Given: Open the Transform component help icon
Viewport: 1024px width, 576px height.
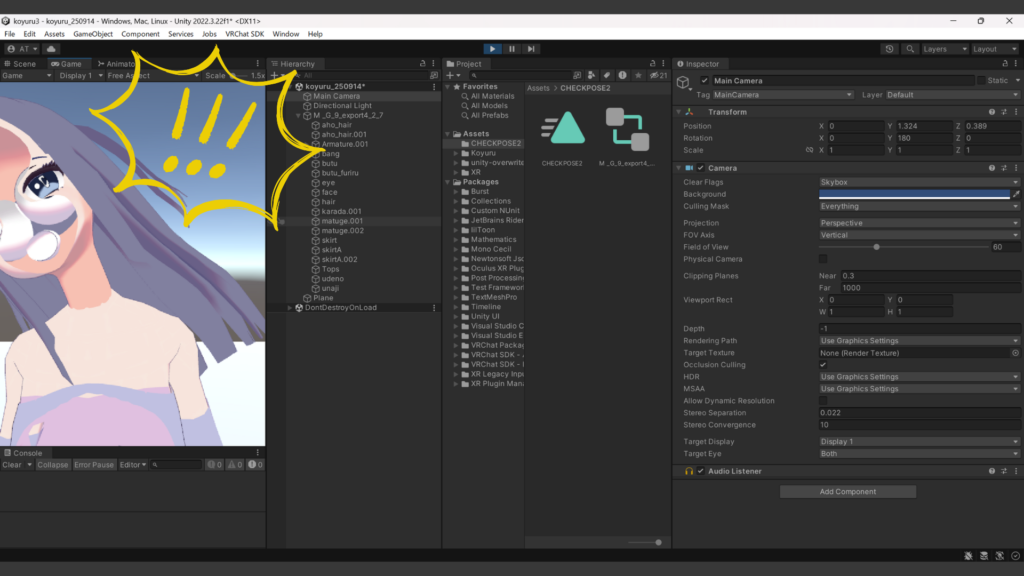Looking at the screenshot, I should pyautogui.click(x=991, y=112).
